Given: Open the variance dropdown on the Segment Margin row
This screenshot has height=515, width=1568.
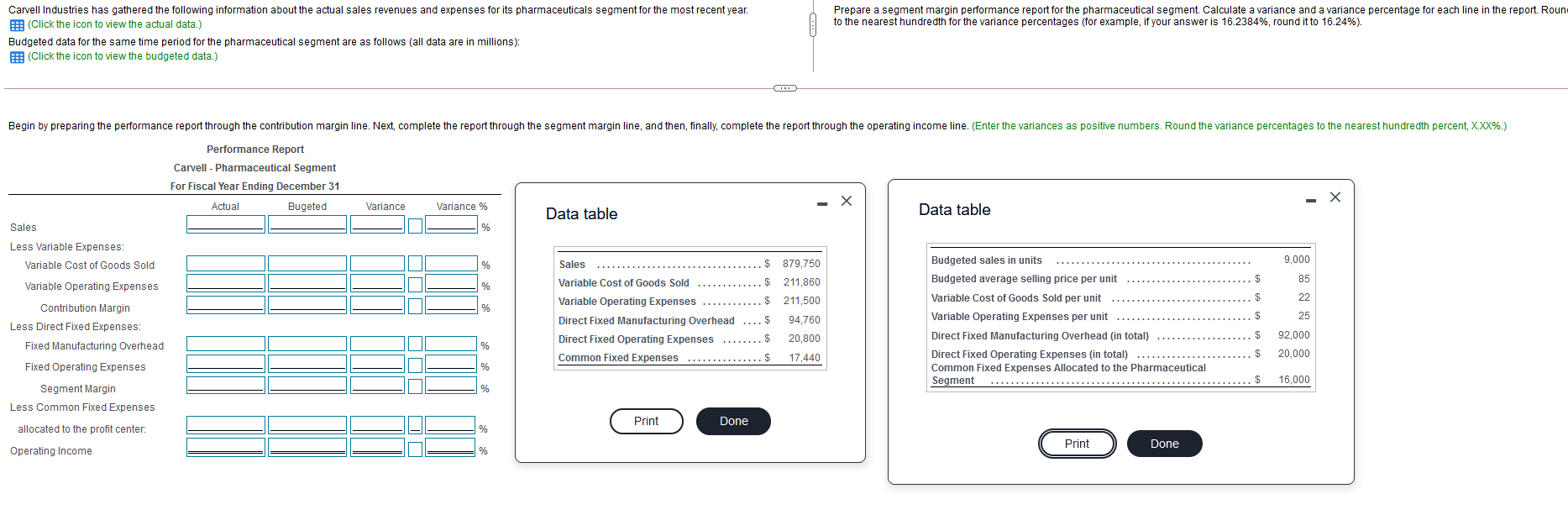Looking at the screenshot, I should pos(415,385).
